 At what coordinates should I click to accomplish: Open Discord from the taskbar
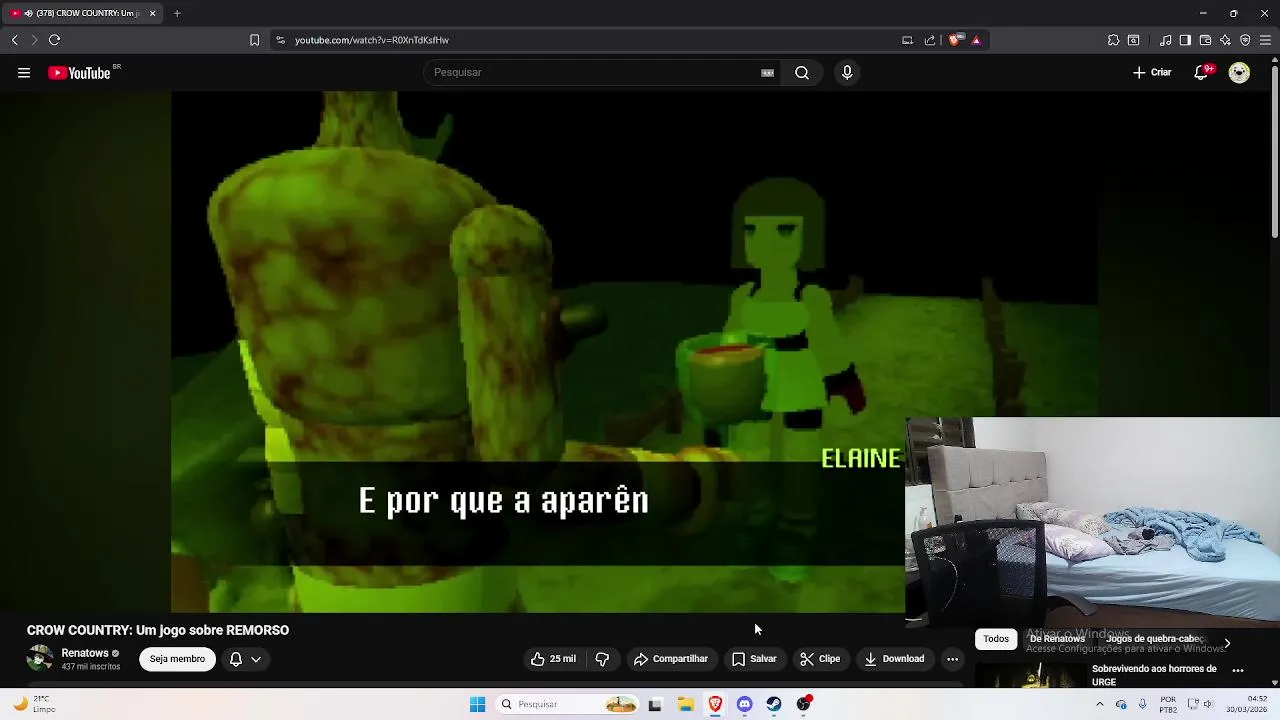[744, 704]
